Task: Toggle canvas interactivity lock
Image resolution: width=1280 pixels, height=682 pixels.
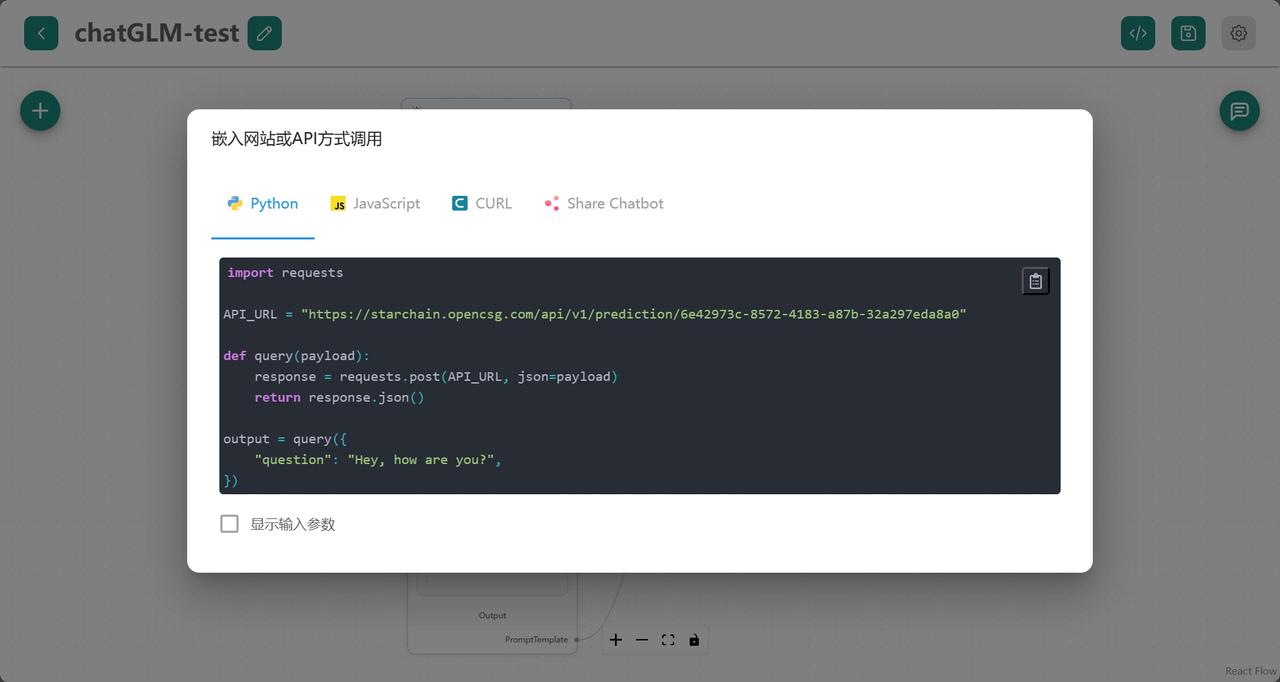Action: pyautogui.click(x=694, y=640)
